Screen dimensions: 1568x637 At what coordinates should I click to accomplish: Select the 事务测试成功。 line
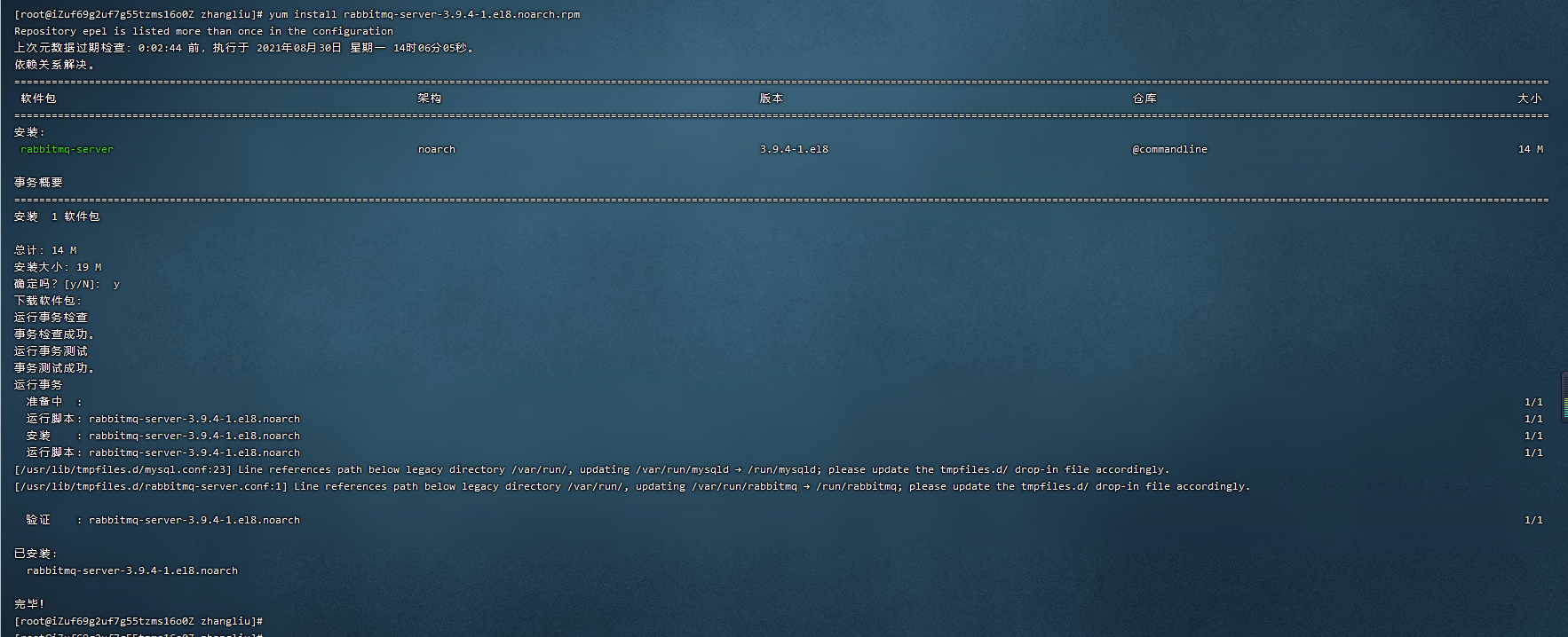coord(54,368)
